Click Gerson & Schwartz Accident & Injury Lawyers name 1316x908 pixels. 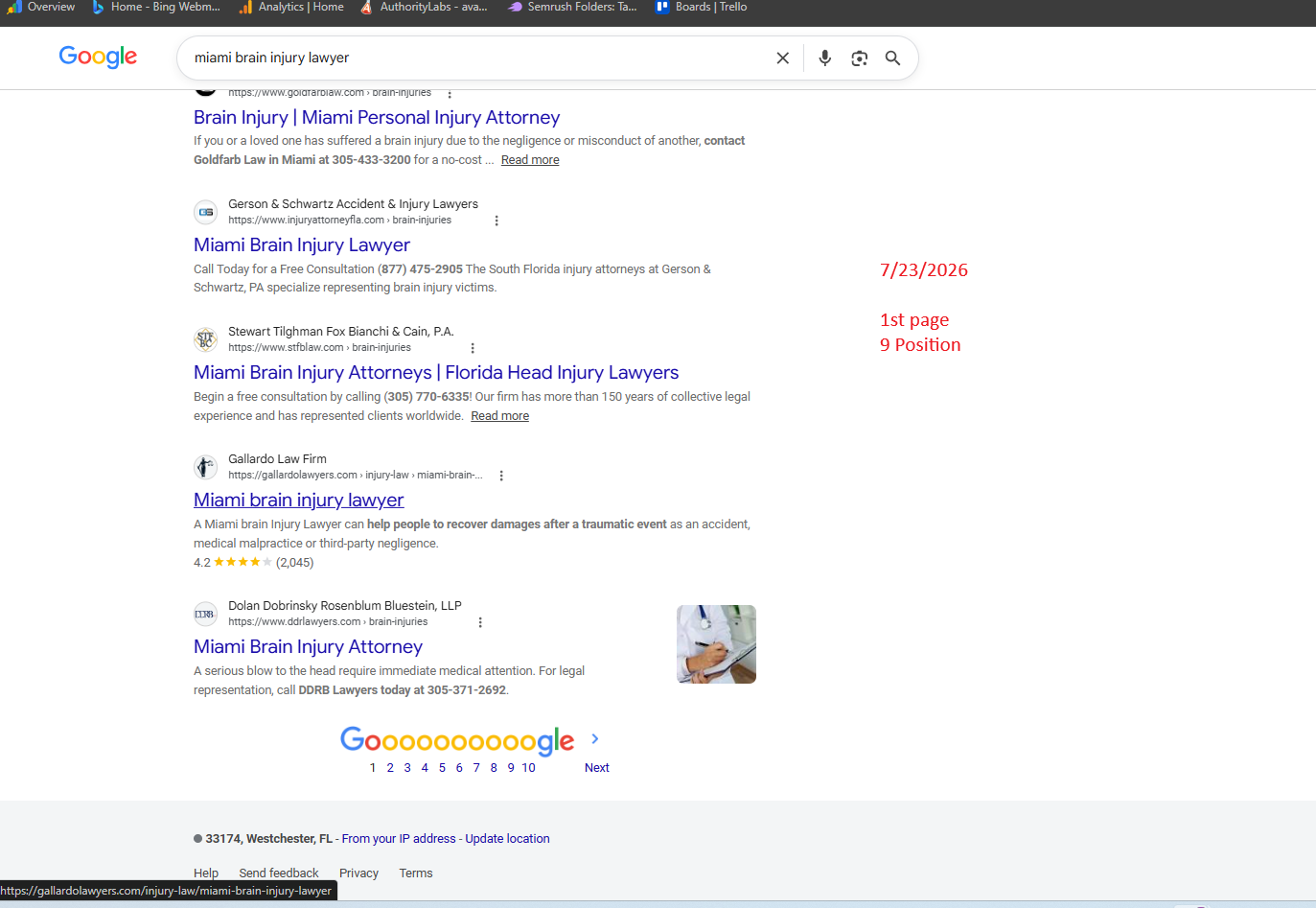tap(353, 204)
